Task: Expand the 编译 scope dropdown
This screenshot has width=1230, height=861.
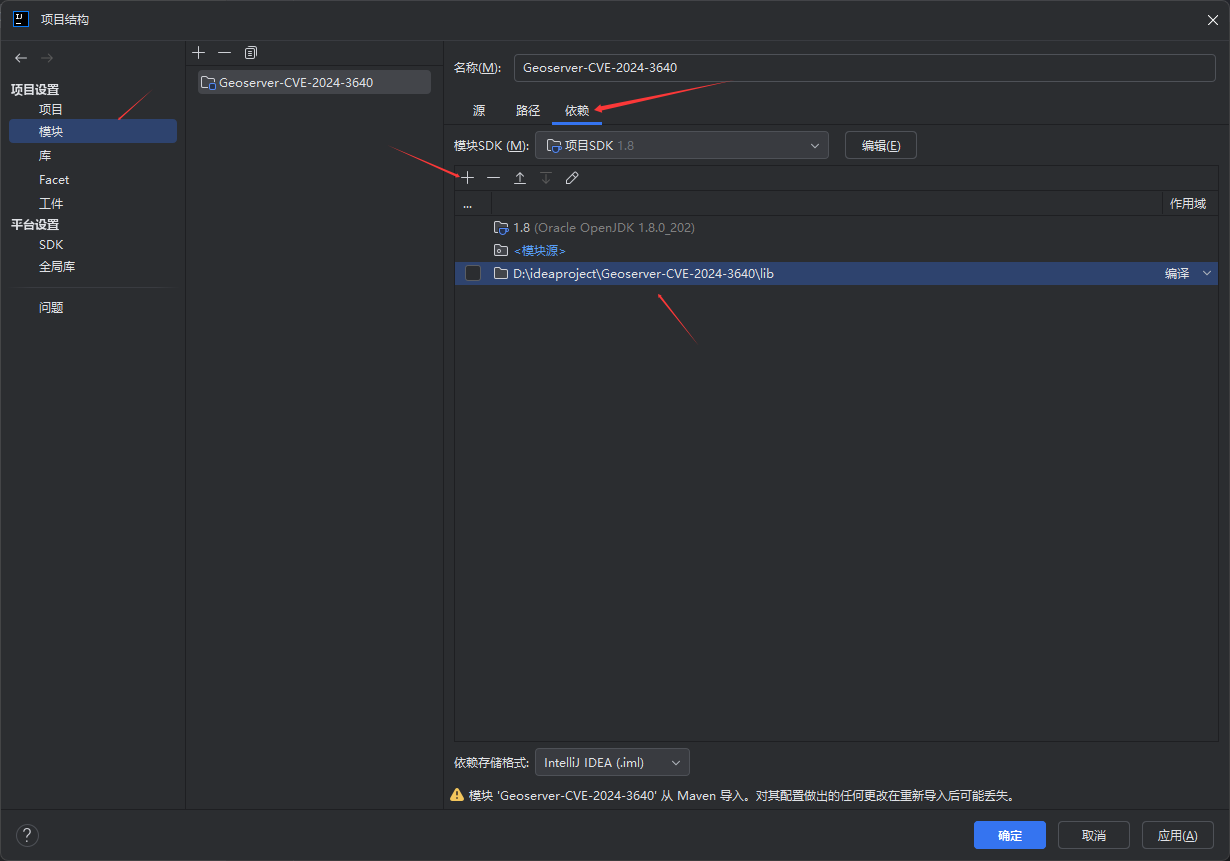Action: [x=1206, y=274]
